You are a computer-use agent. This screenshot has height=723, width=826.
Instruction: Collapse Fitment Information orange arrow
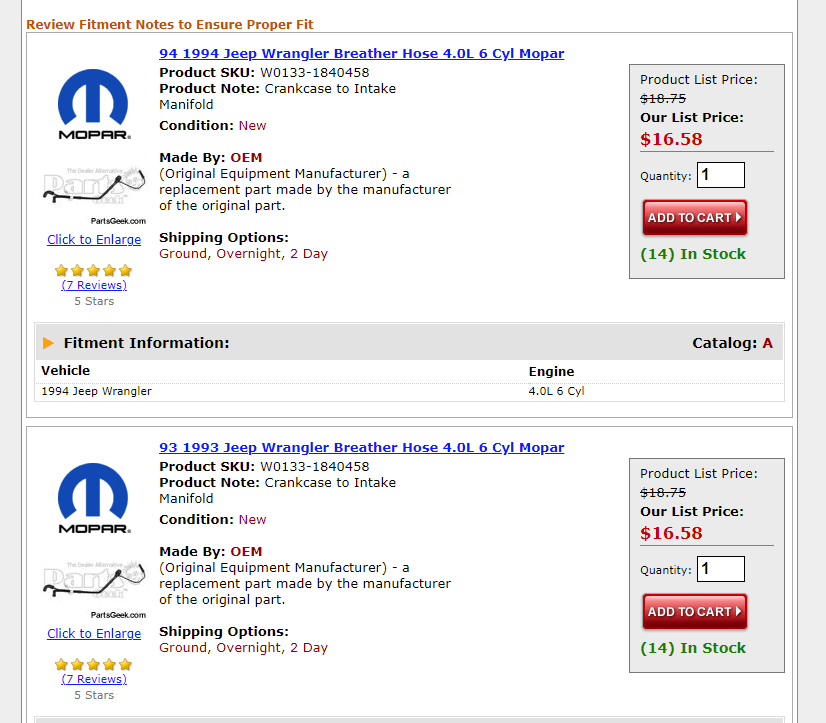click(x=49, y=343)
